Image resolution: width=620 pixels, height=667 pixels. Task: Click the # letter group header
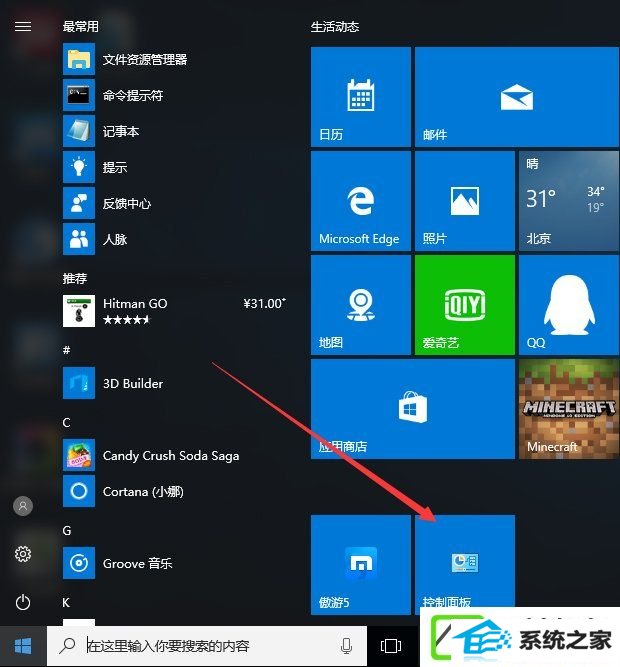click(x=66, y=350)
